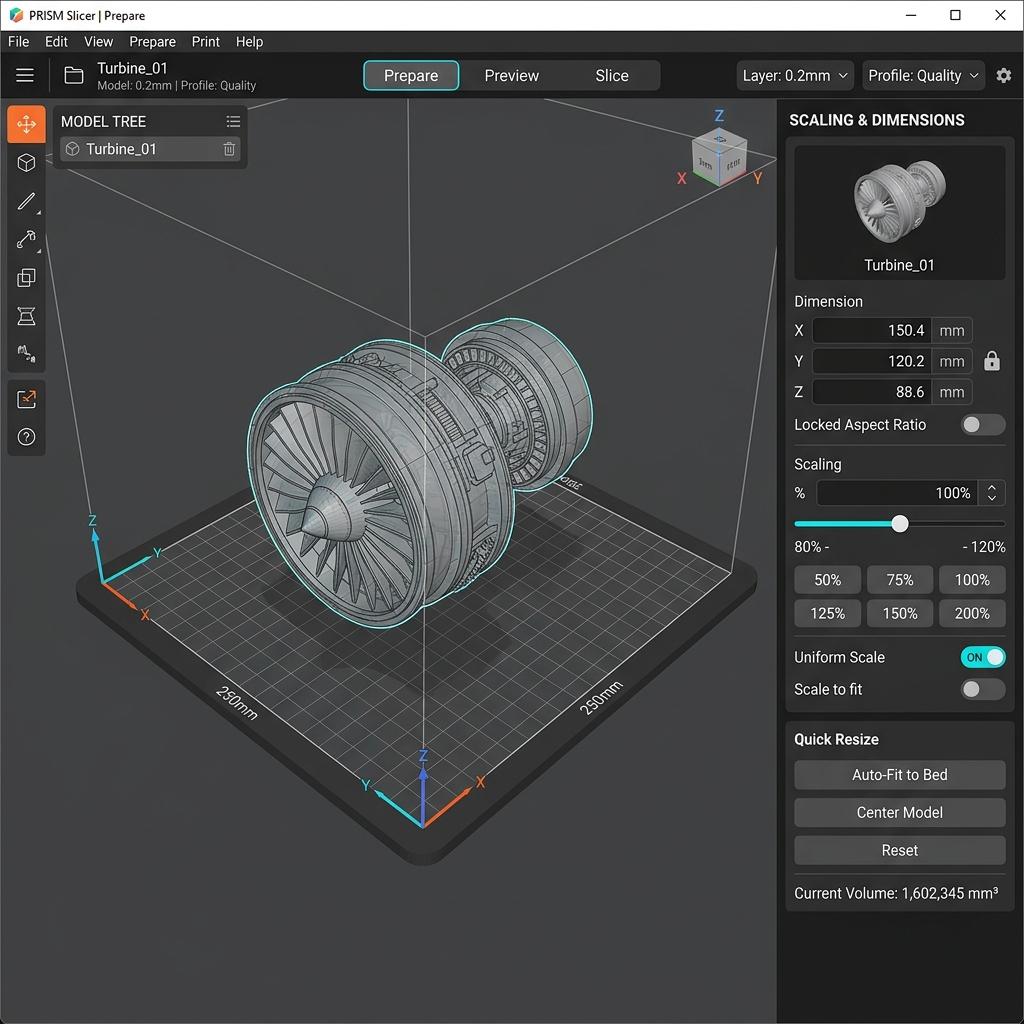Select the 3D cube object tool
This screenshot has width=1024, height=1024.
[26, 163]
